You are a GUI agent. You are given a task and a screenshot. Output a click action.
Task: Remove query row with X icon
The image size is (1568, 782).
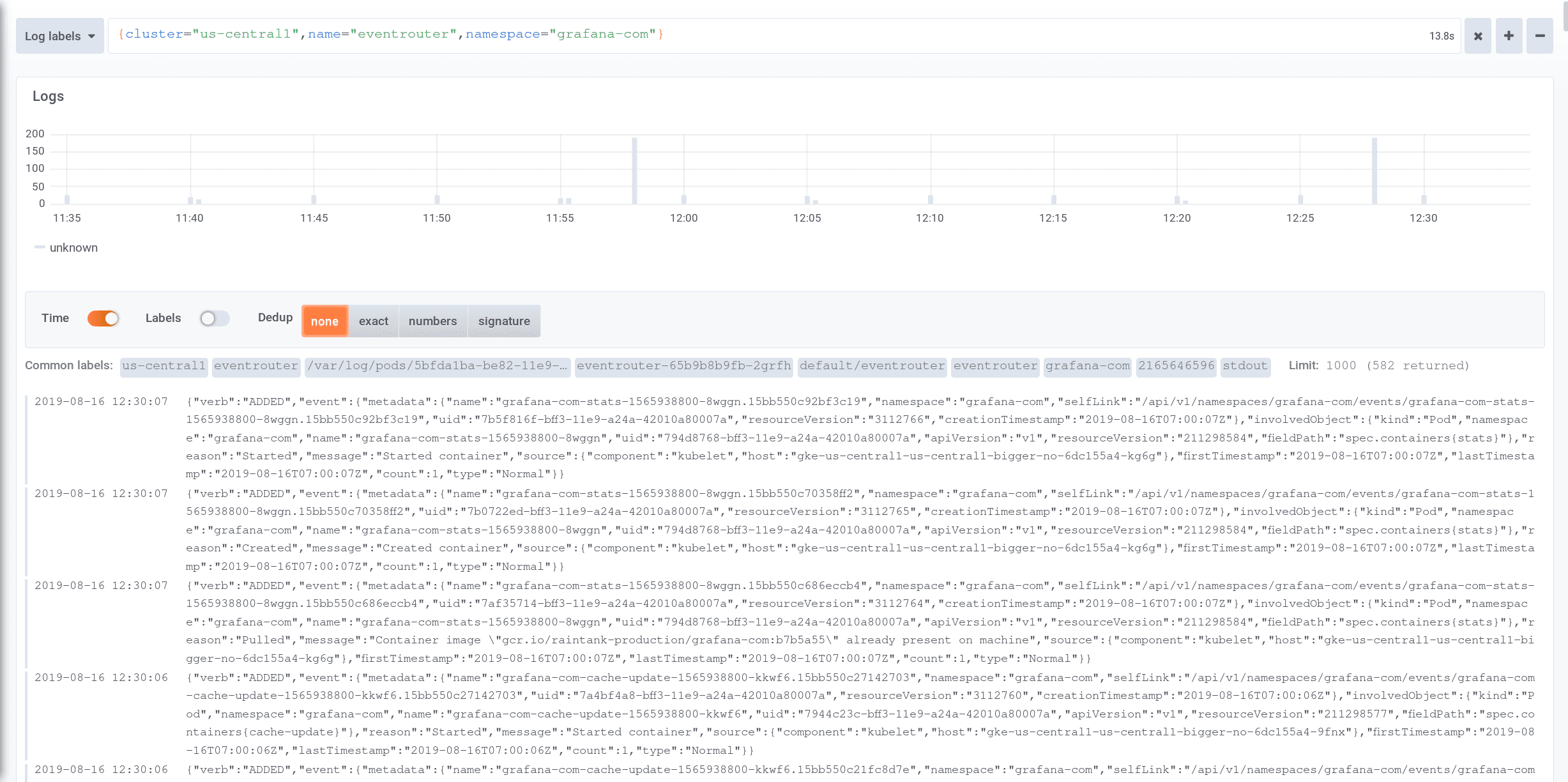(x=1477, y=36)
